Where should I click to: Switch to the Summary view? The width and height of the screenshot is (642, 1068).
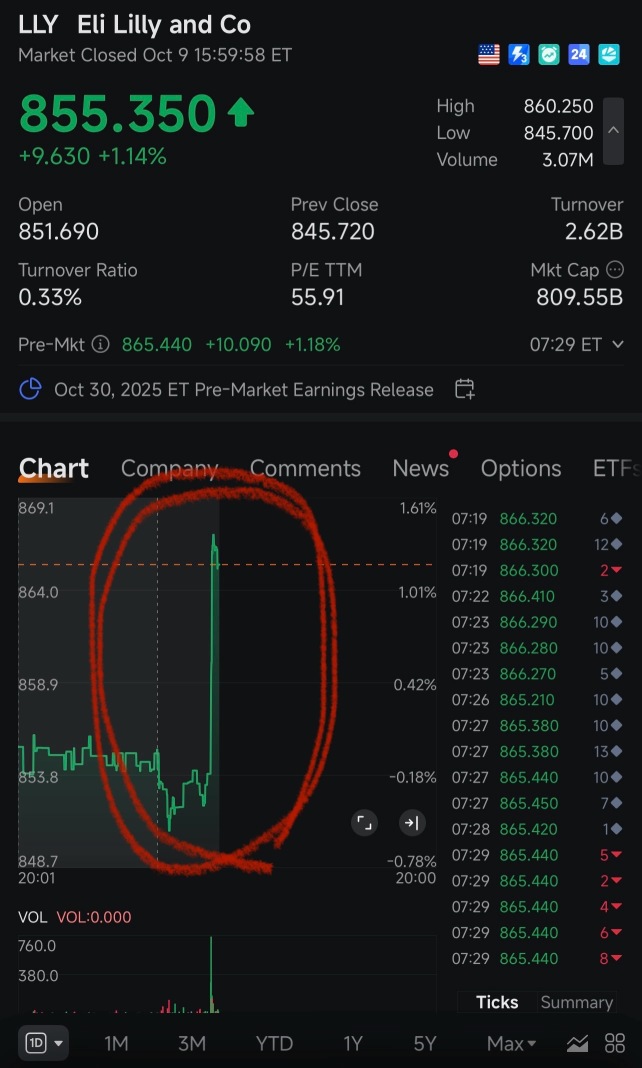tap(576, 1002)
